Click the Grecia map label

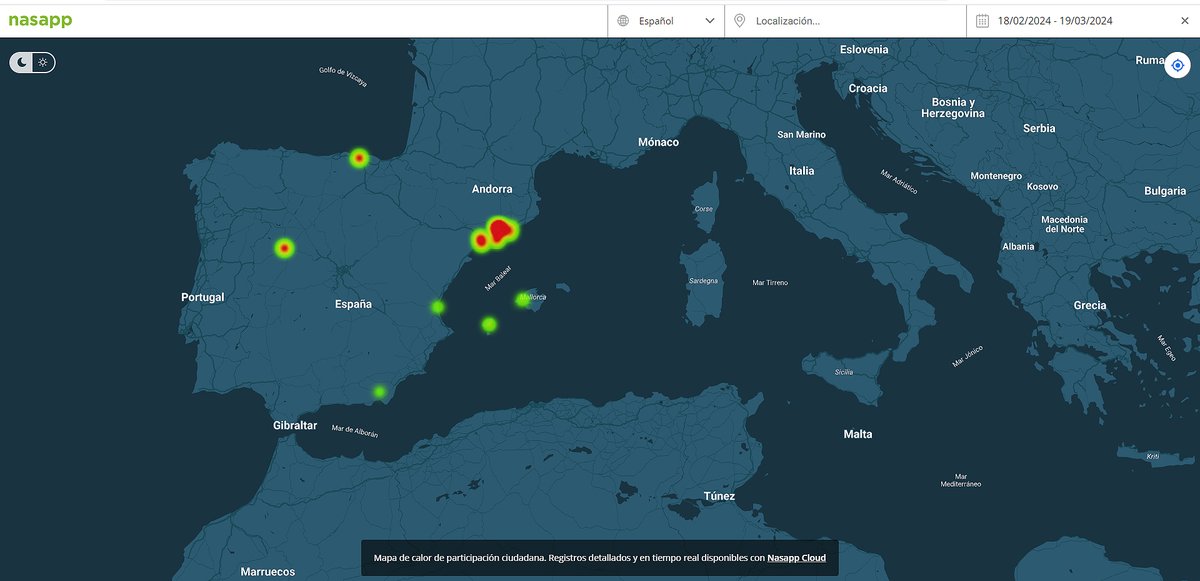(x=1090, y=305)
